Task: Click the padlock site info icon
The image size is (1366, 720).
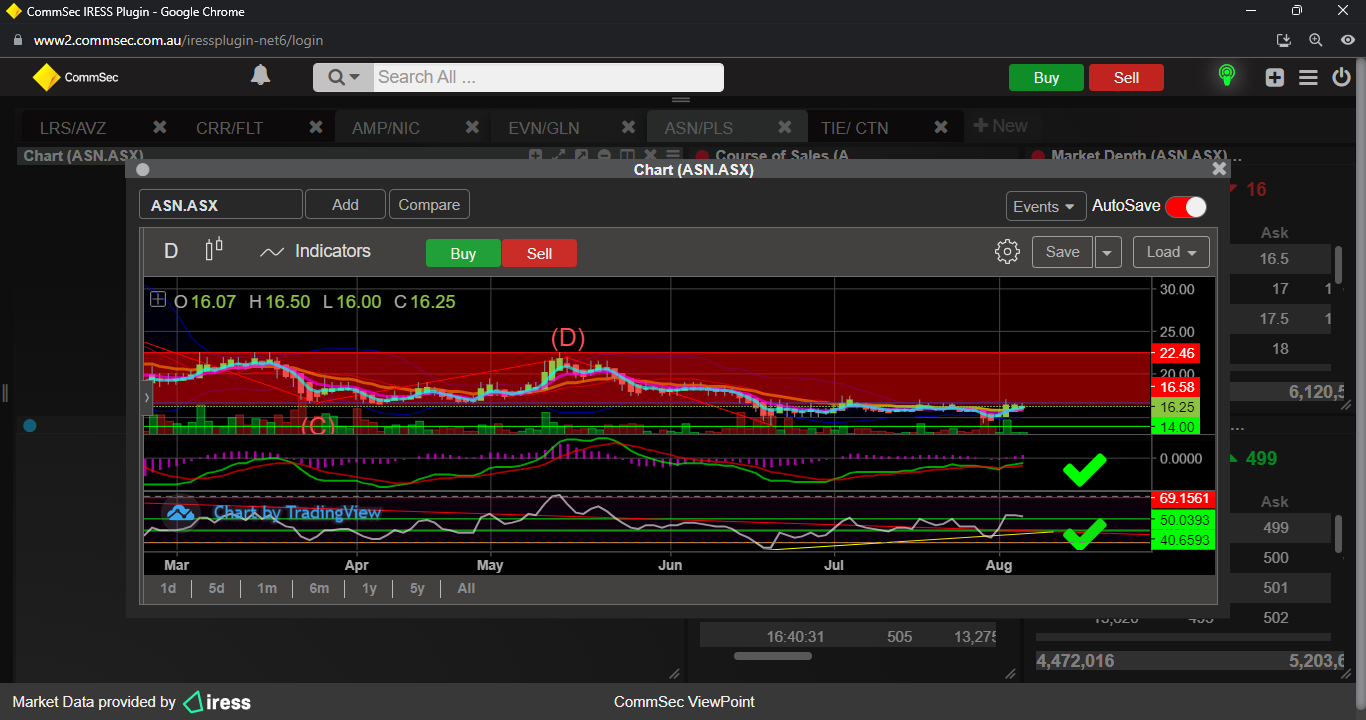Action: pyautogui.click(x=17, y=40)
